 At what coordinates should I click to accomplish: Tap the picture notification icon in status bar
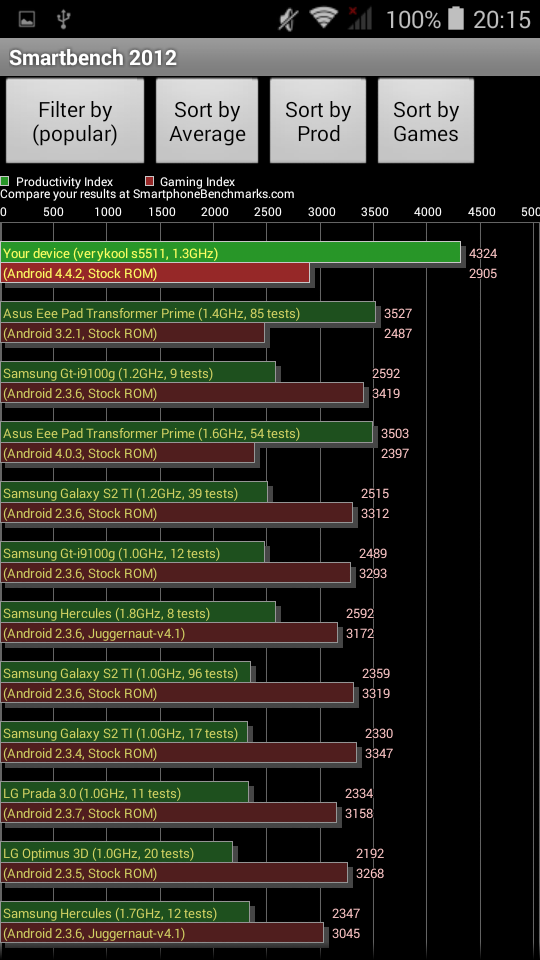pyautogui.click(x=27, y=20)
